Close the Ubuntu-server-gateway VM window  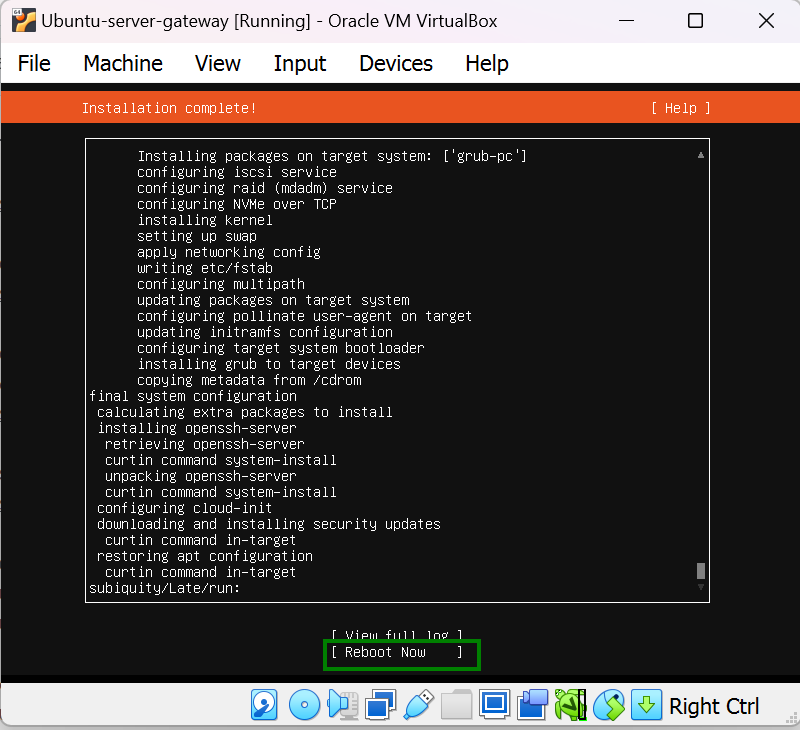click(x=766, y=21)
